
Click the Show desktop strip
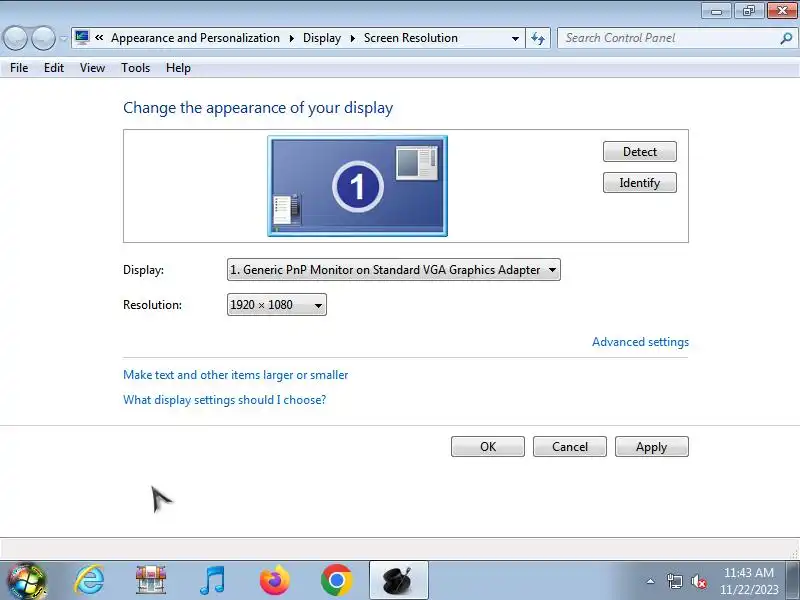coord(793,581)
